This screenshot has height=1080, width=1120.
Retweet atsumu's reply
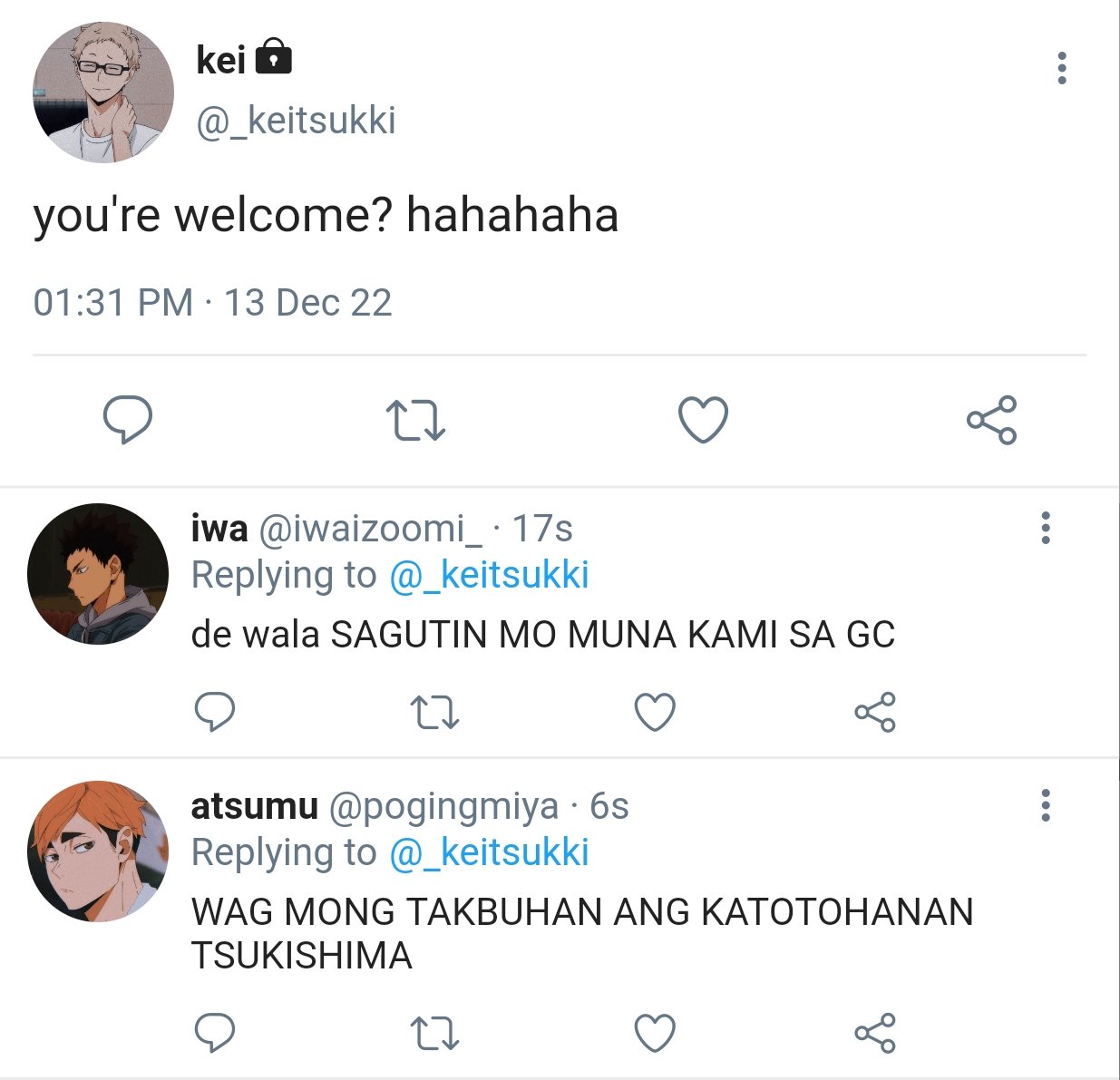click(x=434, y=1033)
